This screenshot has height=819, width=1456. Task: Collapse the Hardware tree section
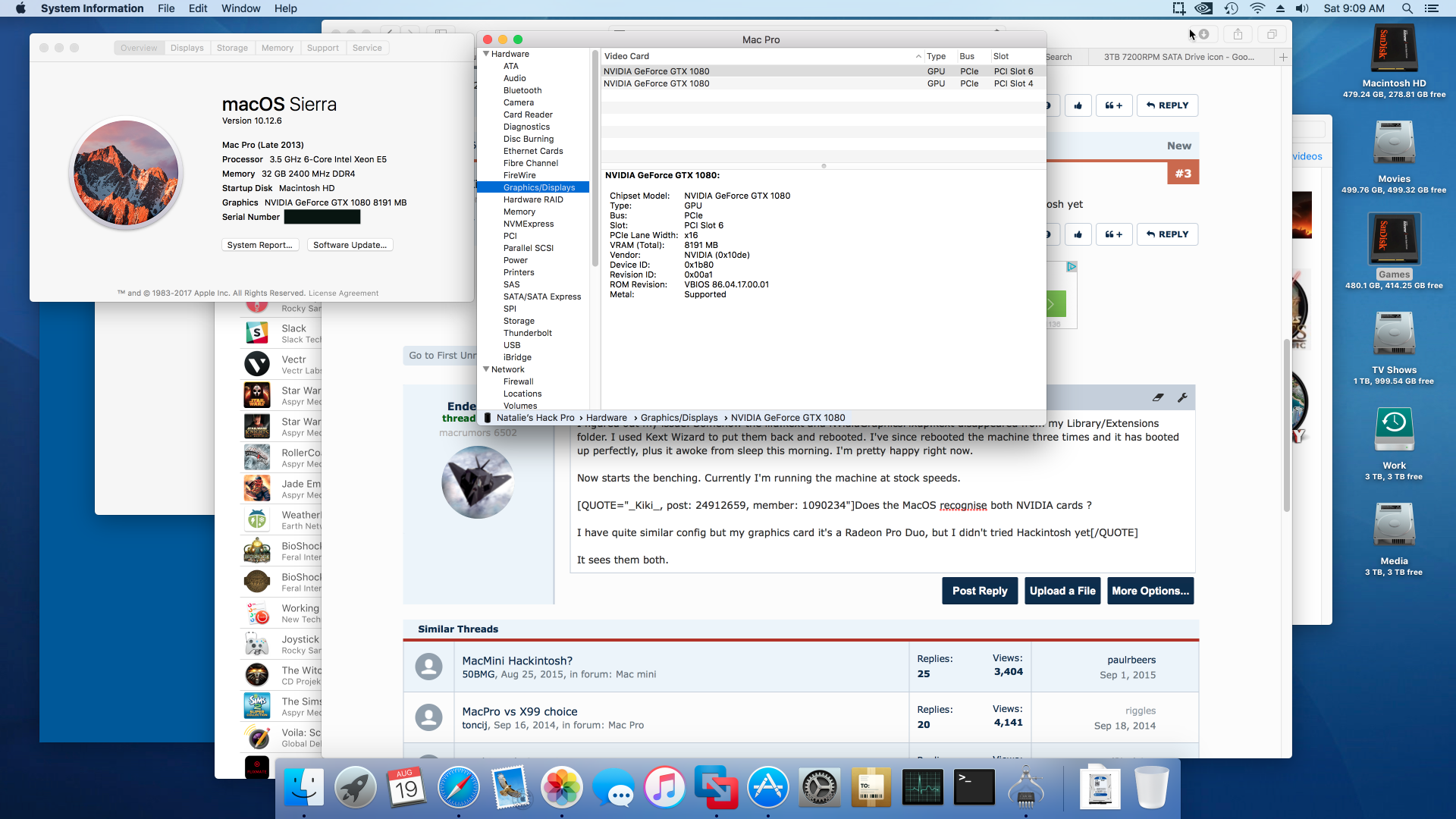click(486, 54)
